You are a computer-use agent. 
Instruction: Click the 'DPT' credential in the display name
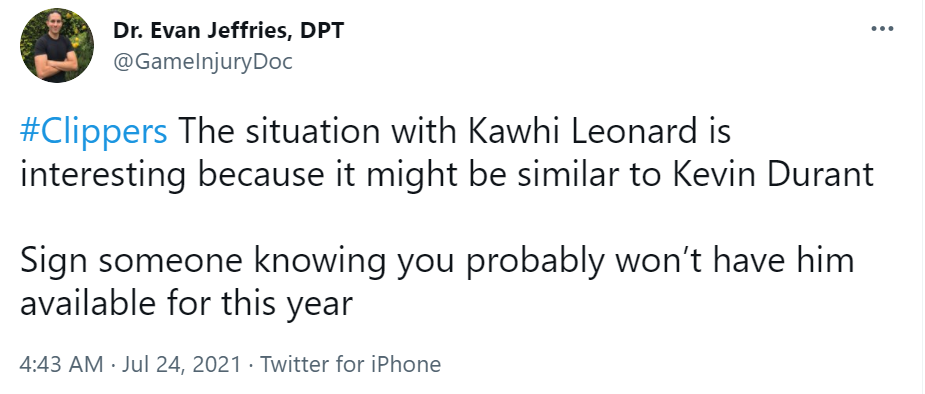[322, 31]
